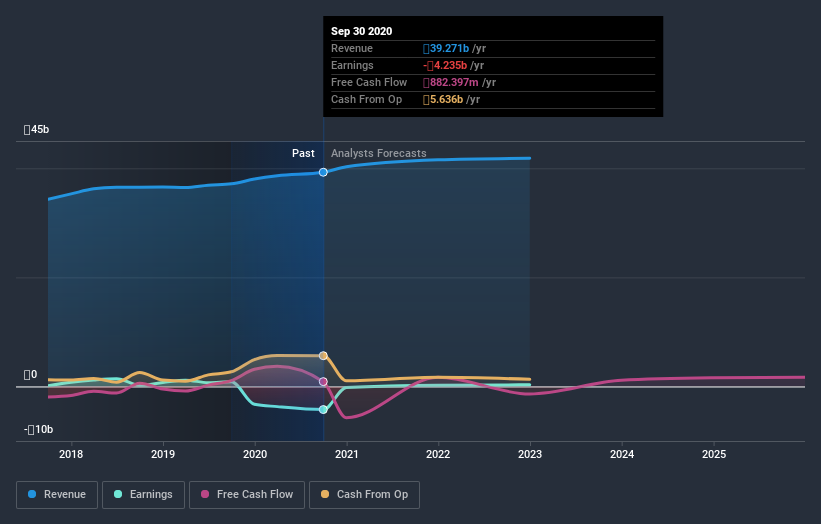The height and width of the screenshot is (524, 821).
Task: Click the magenta Free Cash Flow data point
Action: [x=323, y=382]
